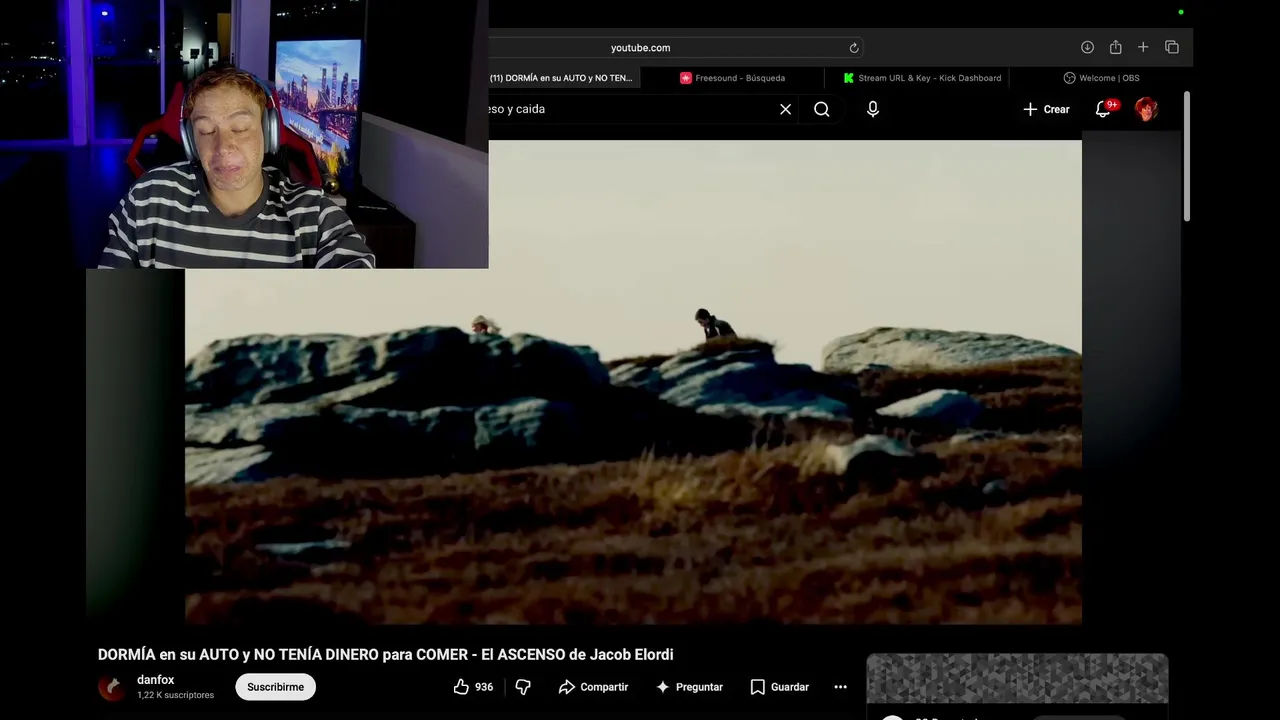Image resolution: width=1280 pixels, height=720 pixels.
Task: Click the video title text
Action: point(385,655)
